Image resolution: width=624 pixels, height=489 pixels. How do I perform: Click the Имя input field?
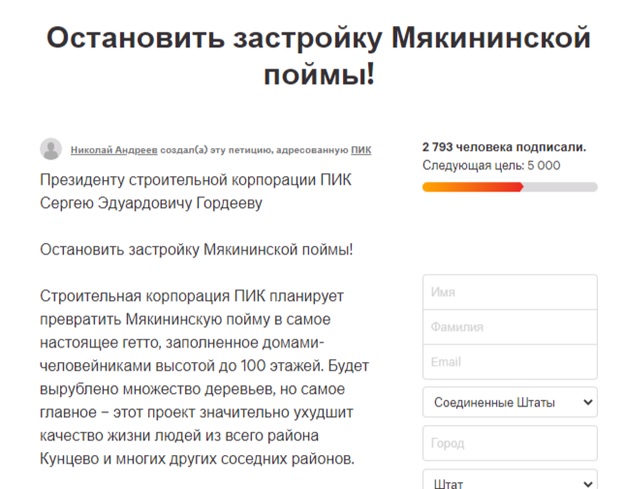[x=510, y=292]
